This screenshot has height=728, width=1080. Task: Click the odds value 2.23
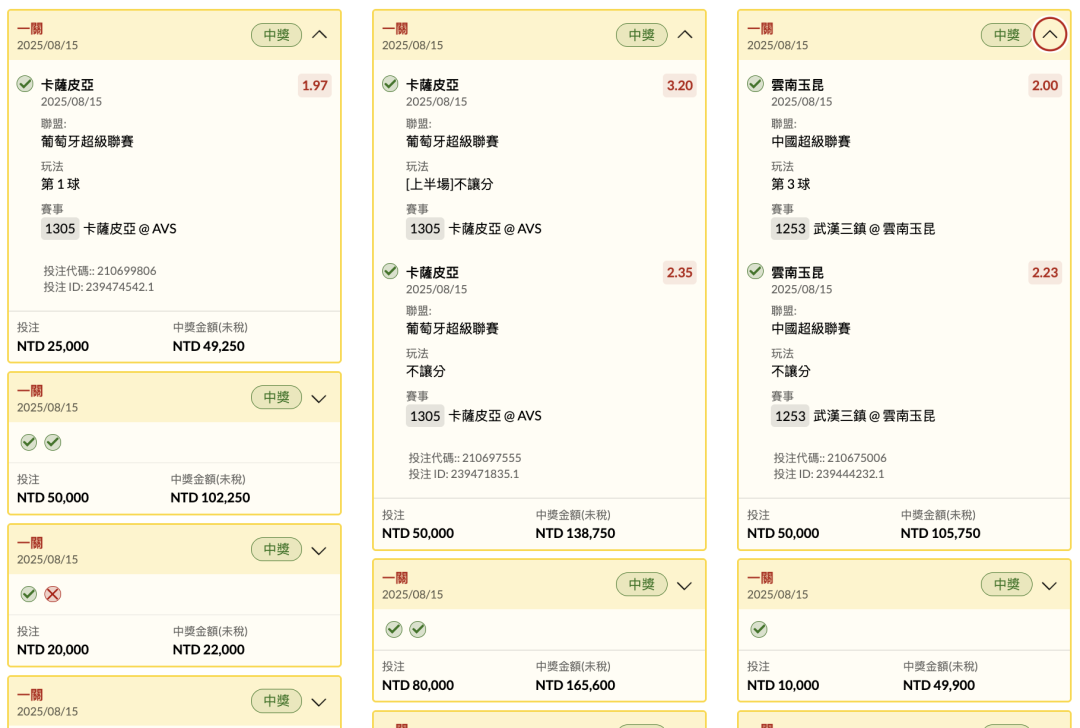[x=1045, y=273]
